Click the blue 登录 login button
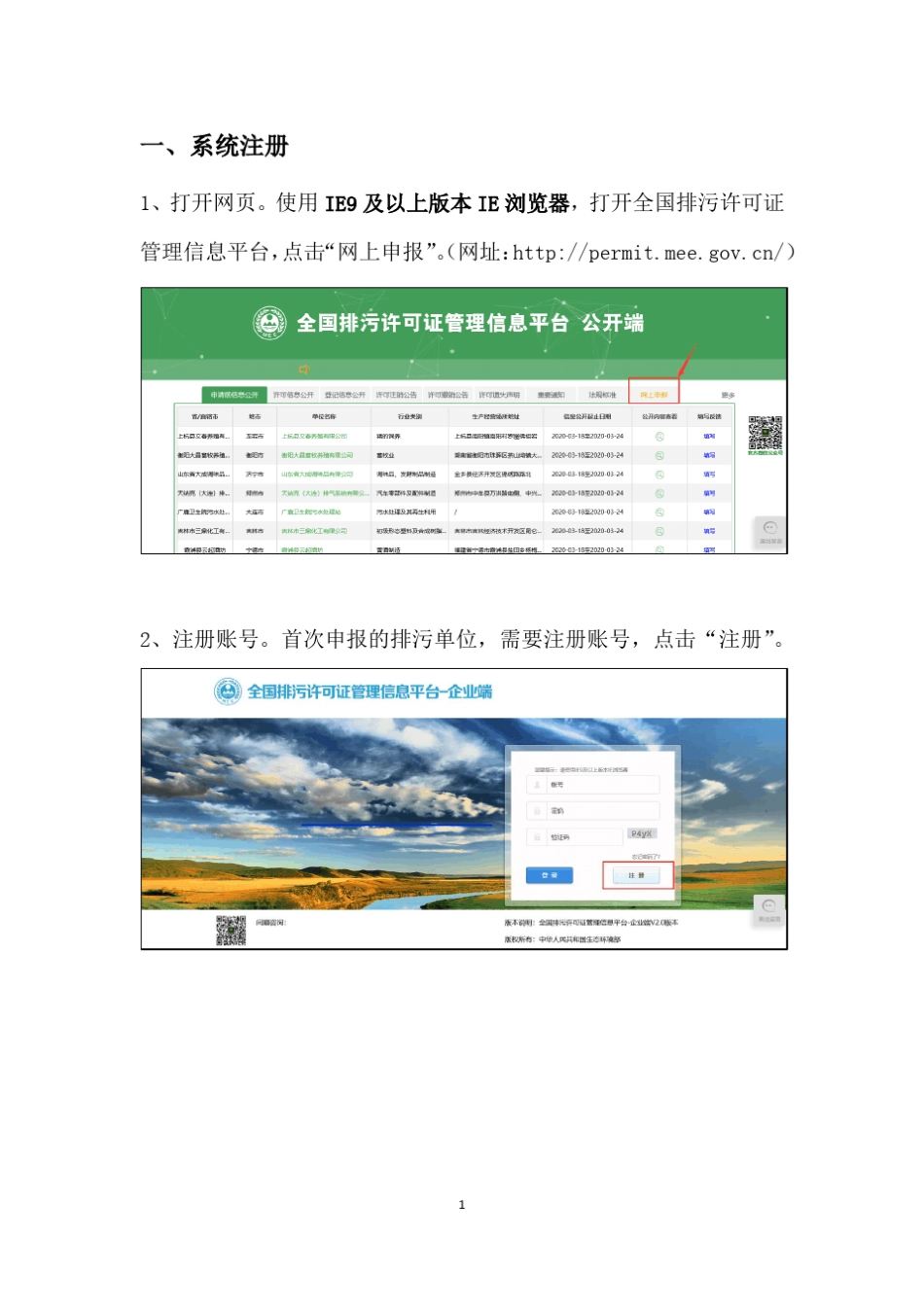Screen dimensions: 924x1307 (550, 876)
